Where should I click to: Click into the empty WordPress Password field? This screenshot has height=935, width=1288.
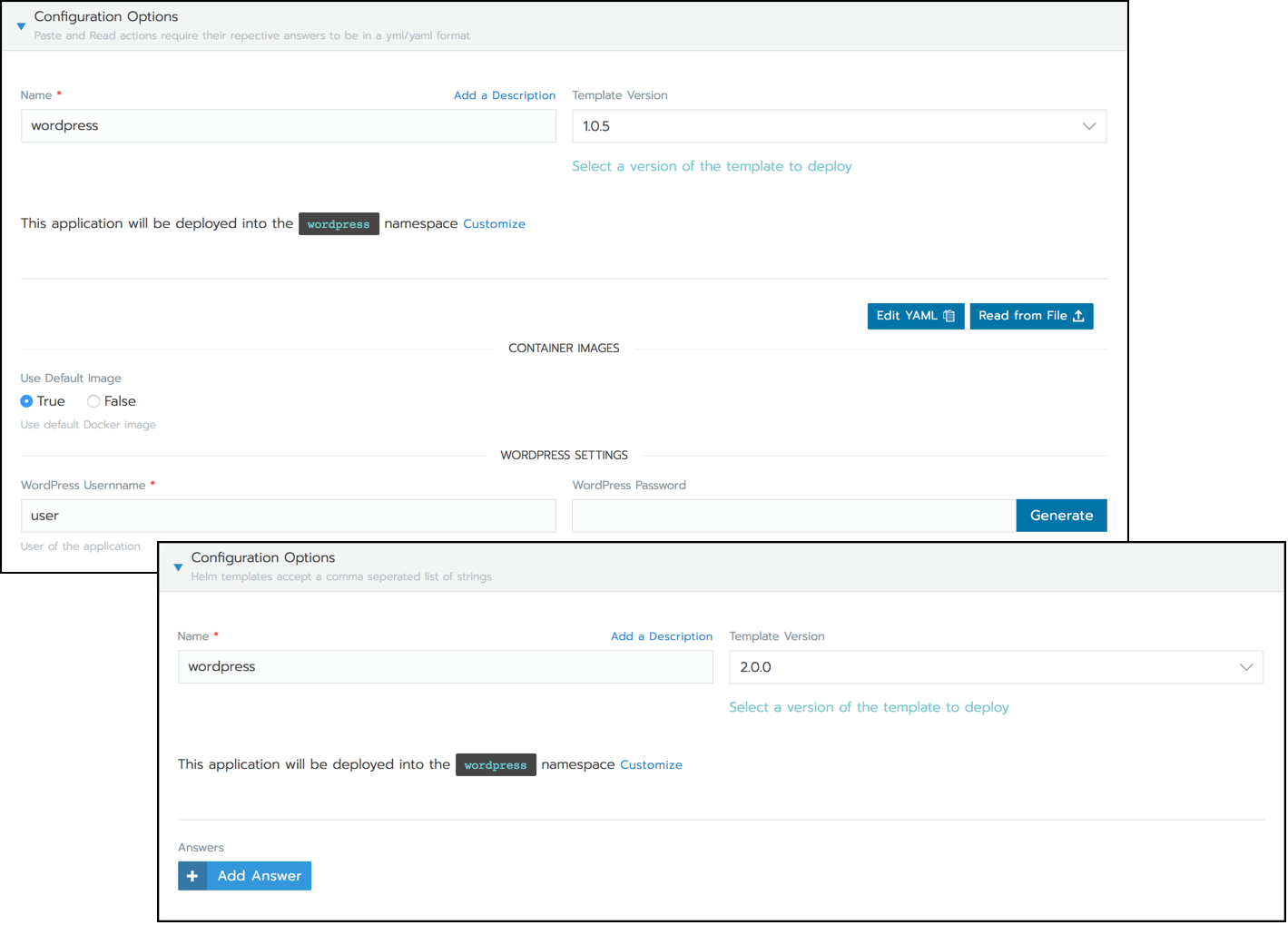(x=793, y=516)
